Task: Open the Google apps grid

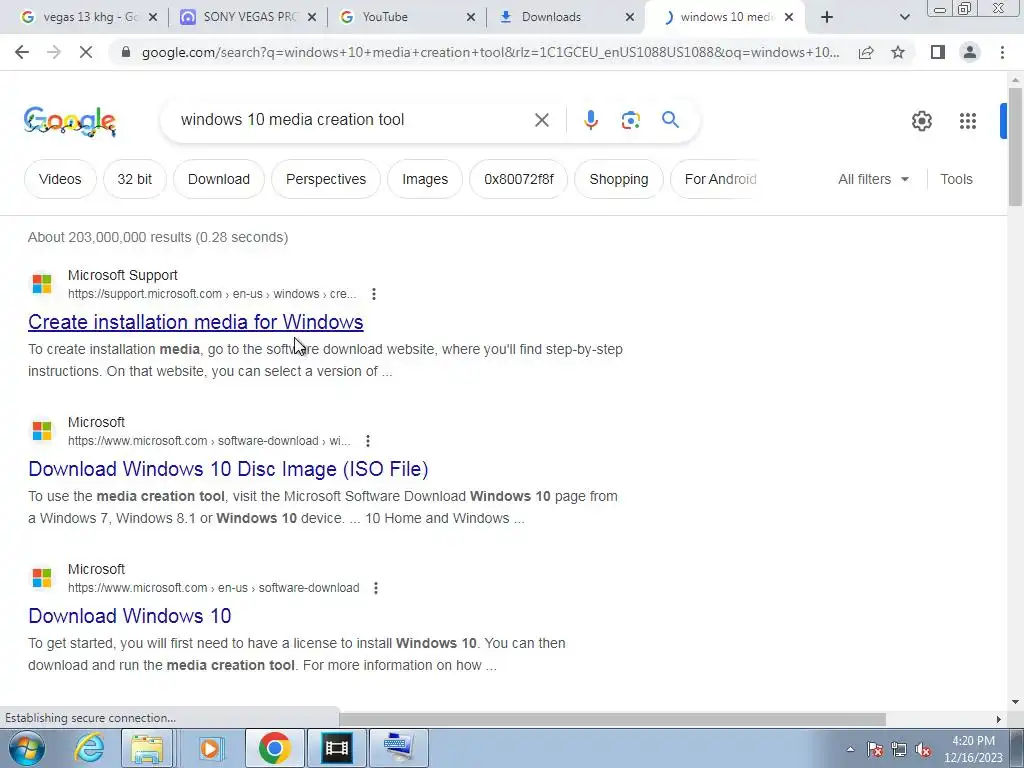Action: (x=968, y=121)
